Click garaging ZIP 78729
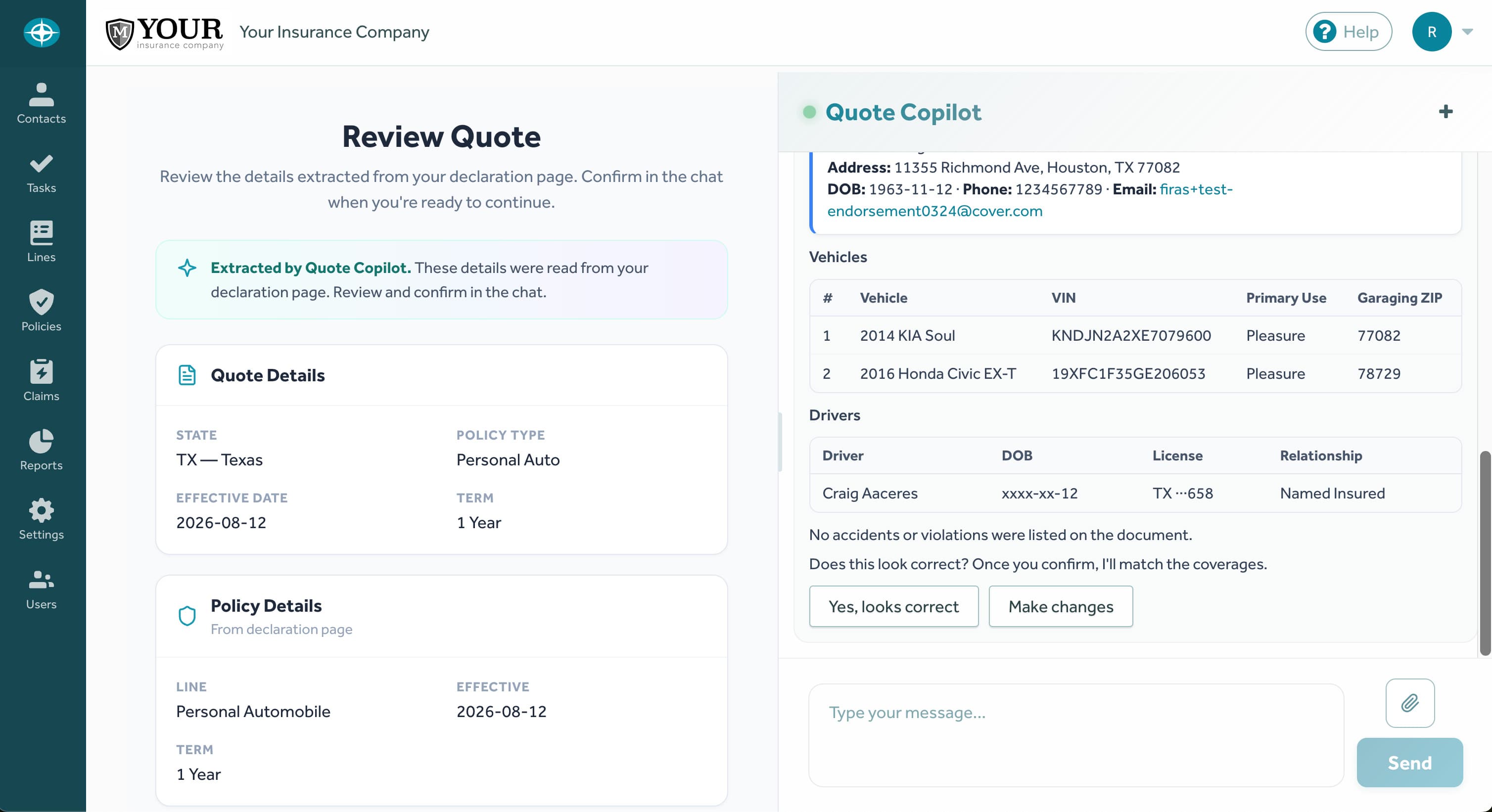Viewport: 1492px width, 812px height. click(x=1379, y=373)
